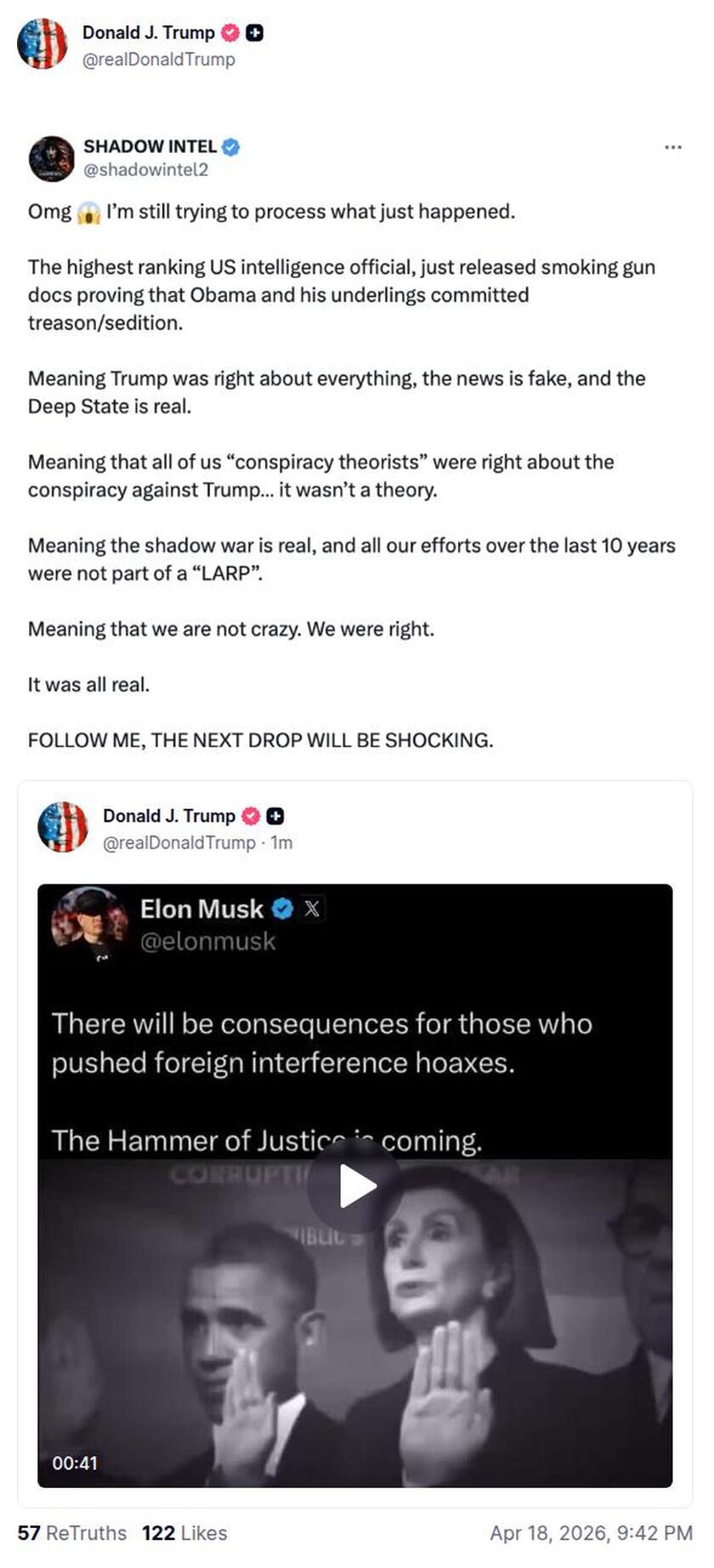Click Donald J. Trump's avatar at the top

coord(42,43)
